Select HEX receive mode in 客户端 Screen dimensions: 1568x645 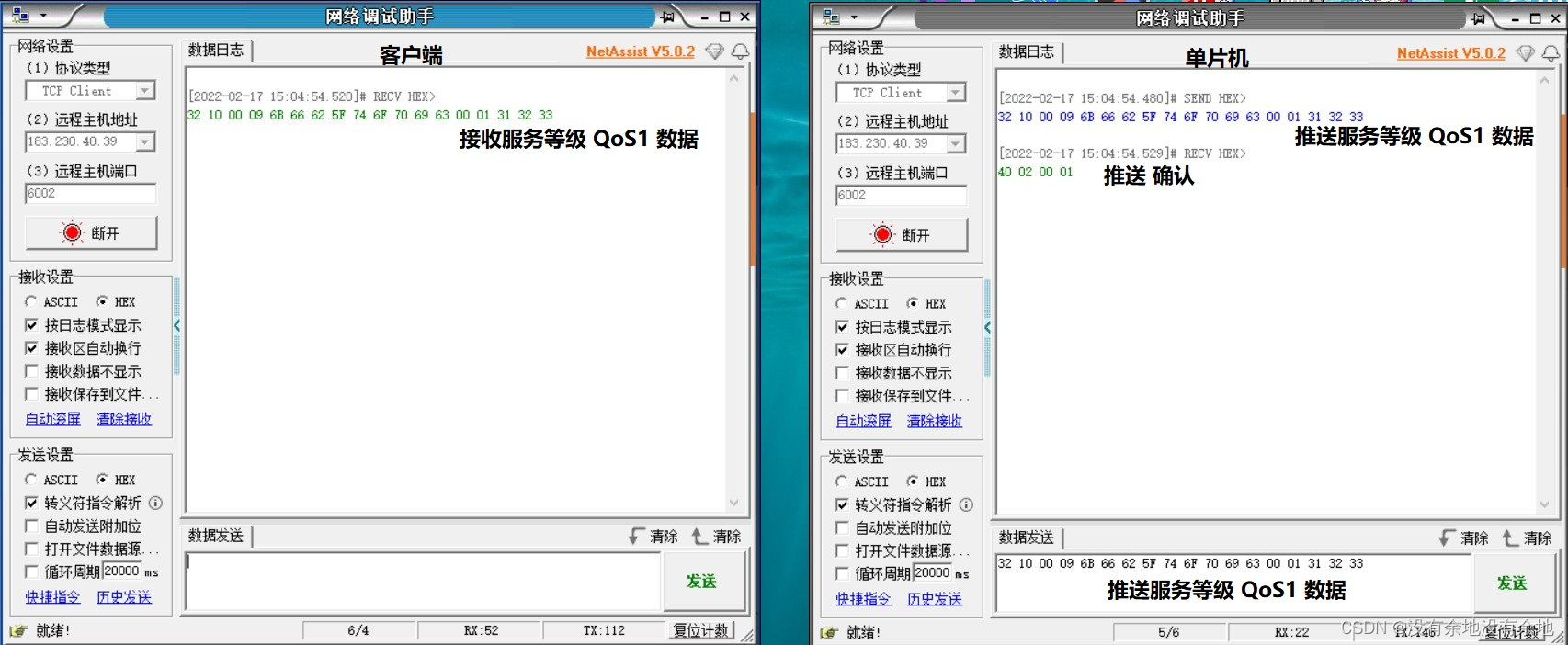(102, 301)
